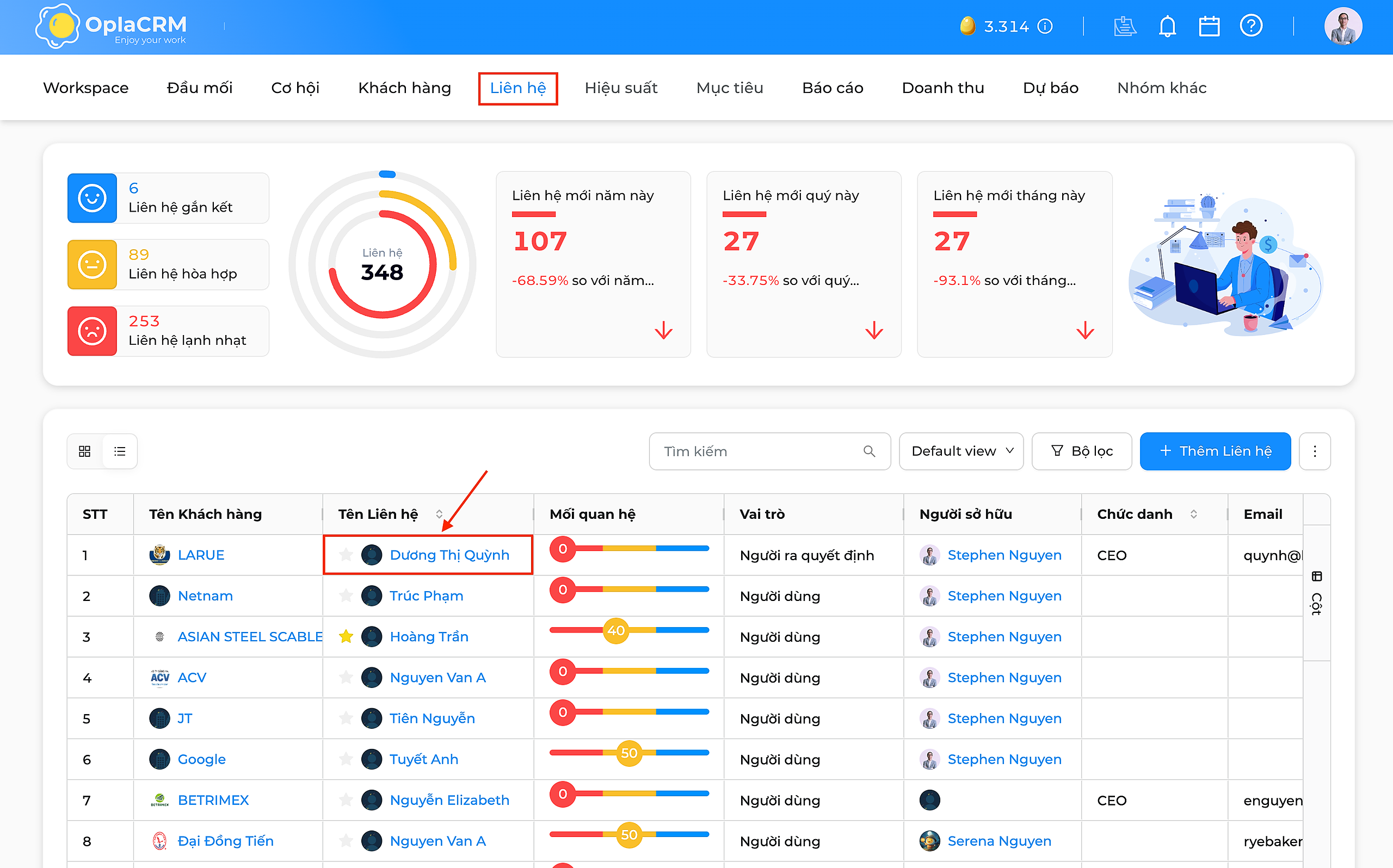This screenshot has height=868, width=1393.
Task: Switch to list view icon
Action: 119,451
